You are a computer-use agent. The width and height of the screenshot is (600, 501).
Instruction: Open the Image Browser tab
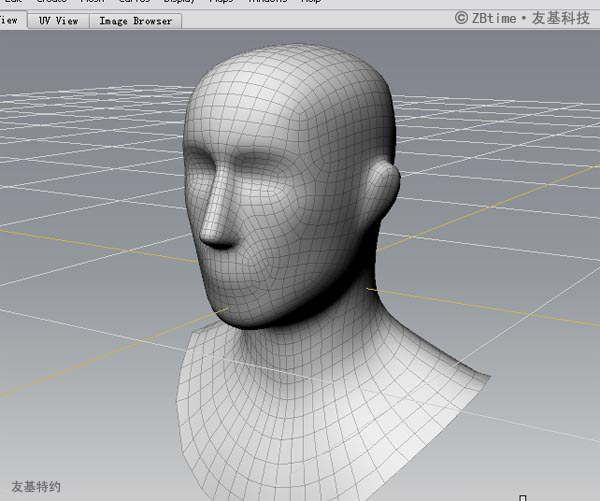135,21
